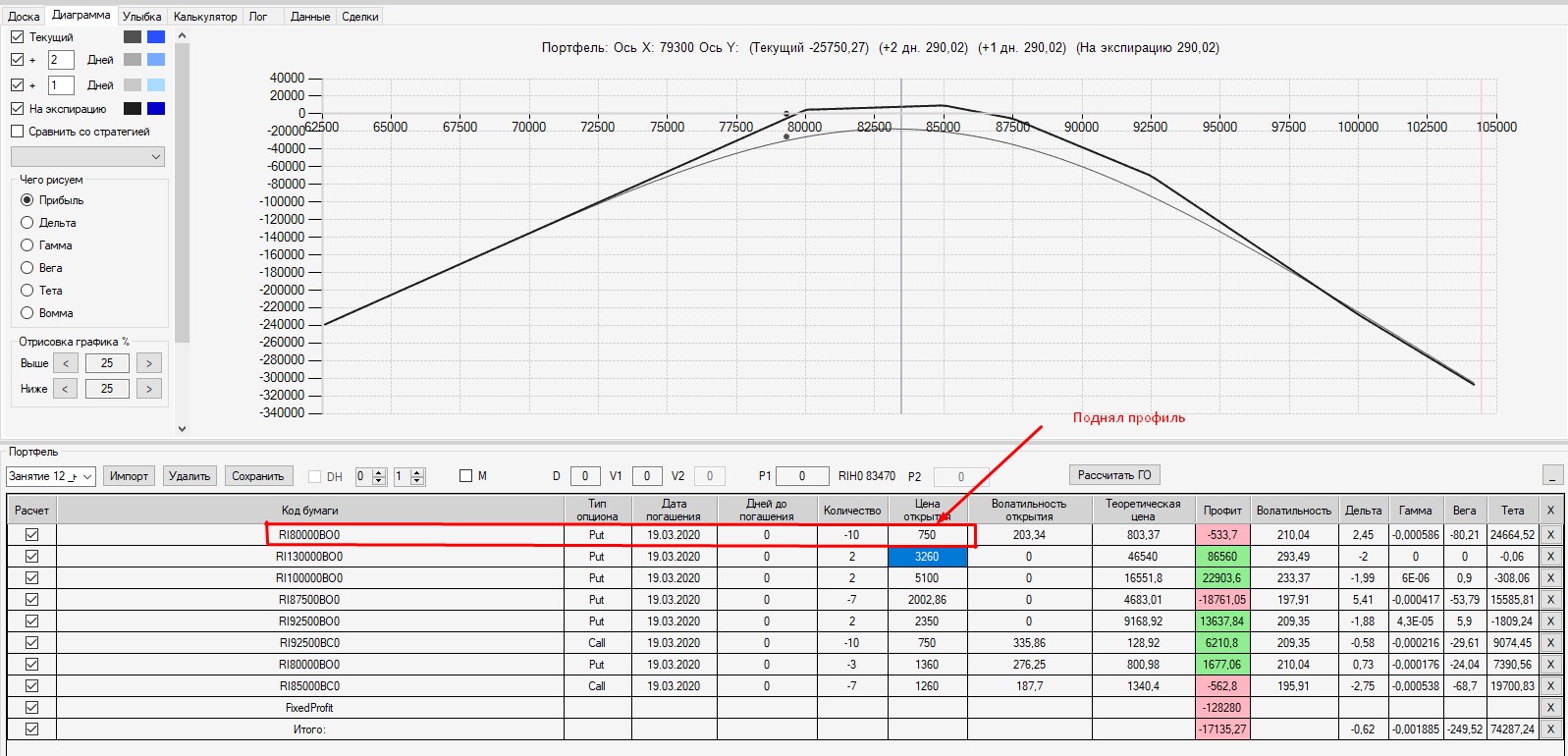Click the days input field showing 2
Screen dimensions: 1568x756
(x=61, y=60)
